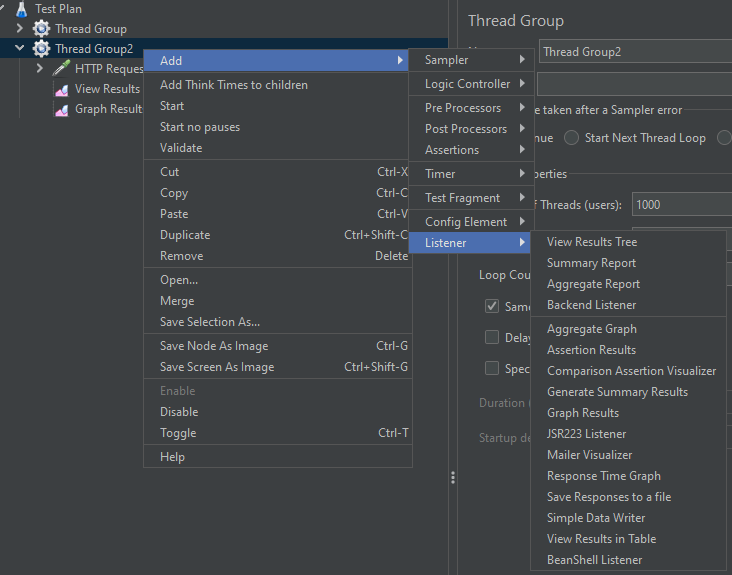
Task: Open the Logic Controller submenu
Action: click(471, 84)
